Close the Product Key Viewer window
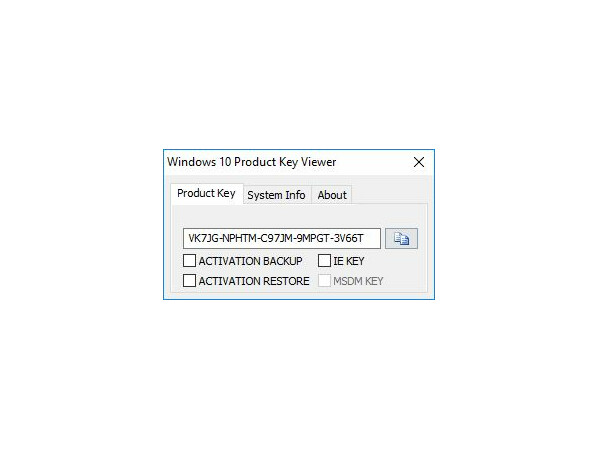The width and height of the screenshot is (598, 449). 419,162
